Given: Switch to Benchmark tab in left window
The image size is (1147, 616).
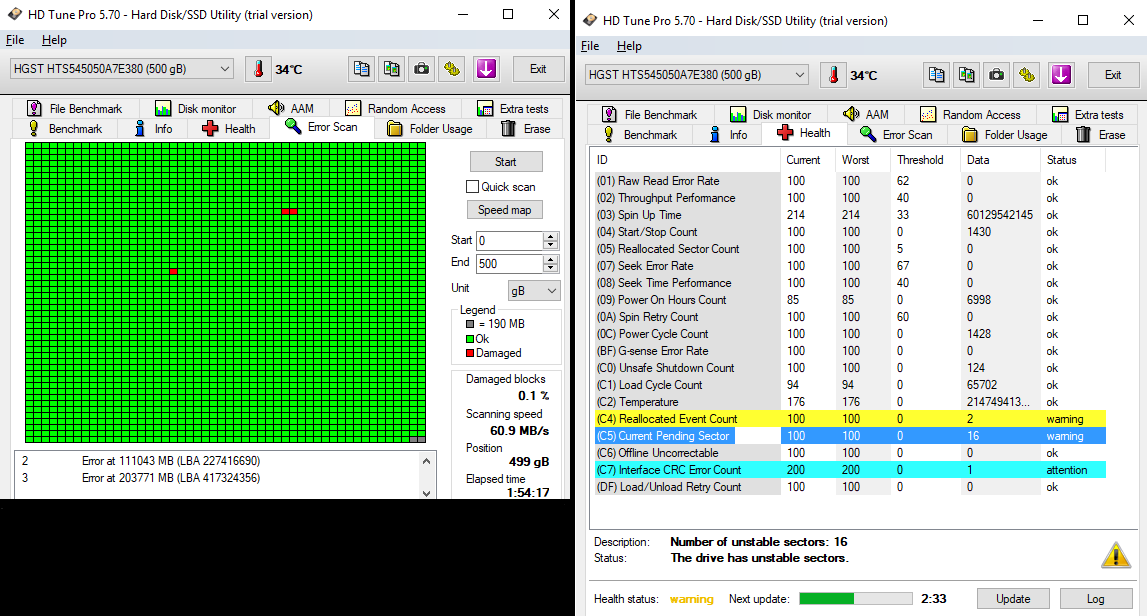Looking at the screenshot, I should tap(64, 129).
